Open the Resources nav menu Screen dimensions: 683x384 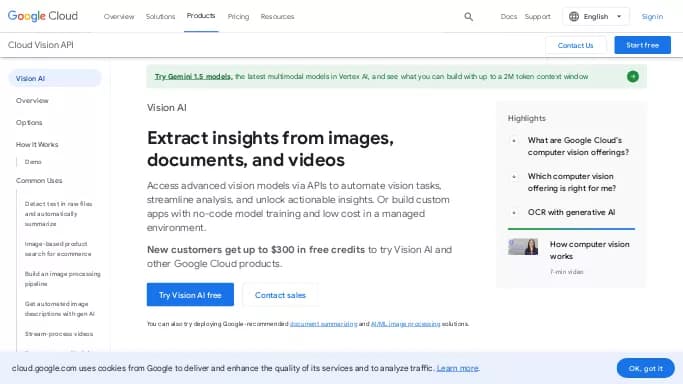277,17
